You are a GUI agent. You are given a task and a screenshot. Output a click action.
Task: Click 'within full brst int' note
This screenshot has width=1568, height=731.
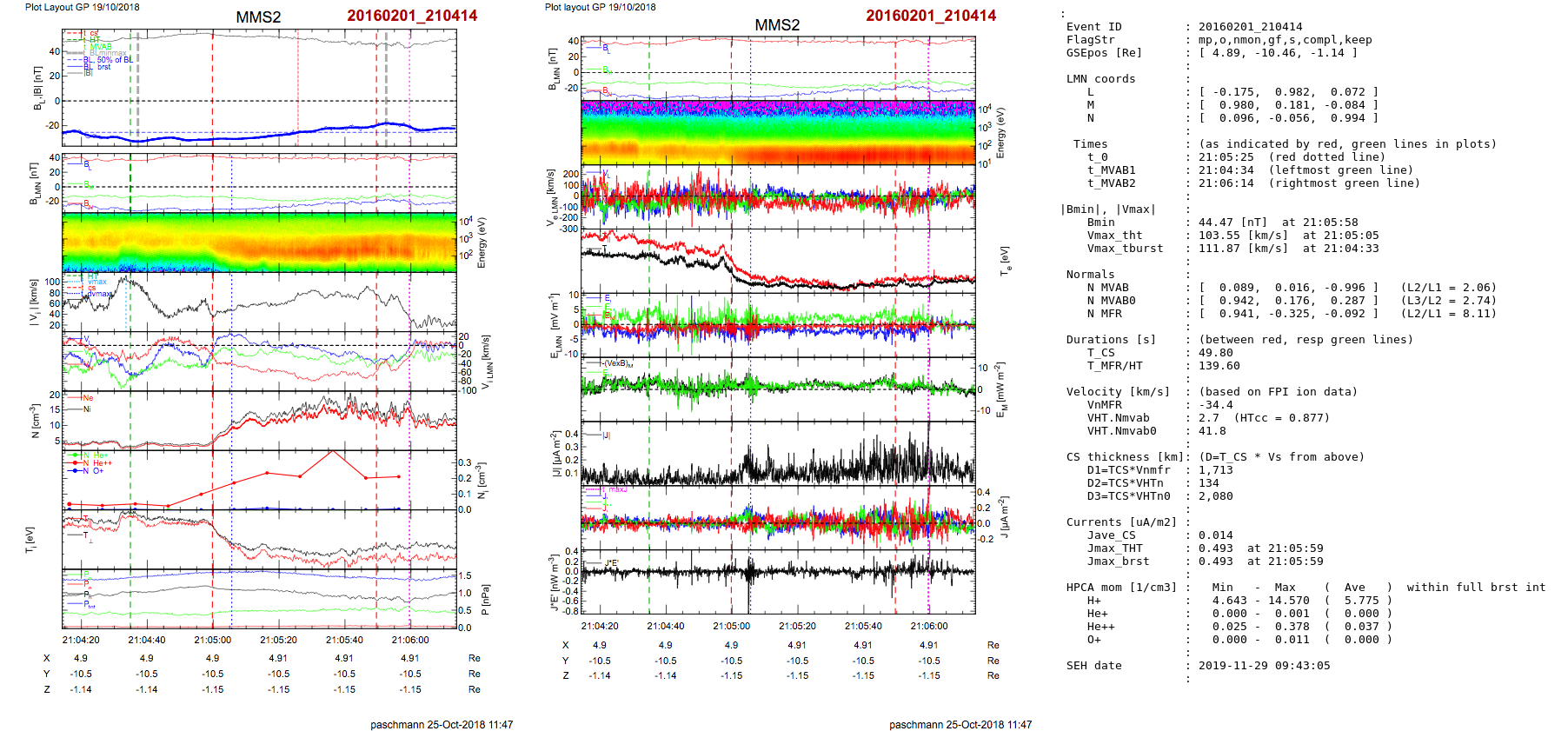1476,588
